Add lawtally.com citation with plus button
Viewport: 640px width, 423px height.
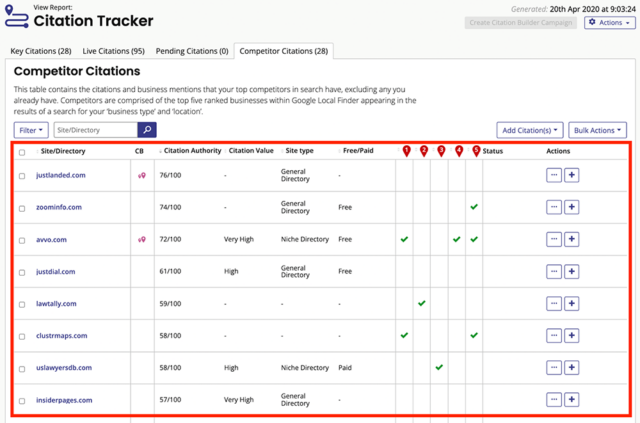571,303
